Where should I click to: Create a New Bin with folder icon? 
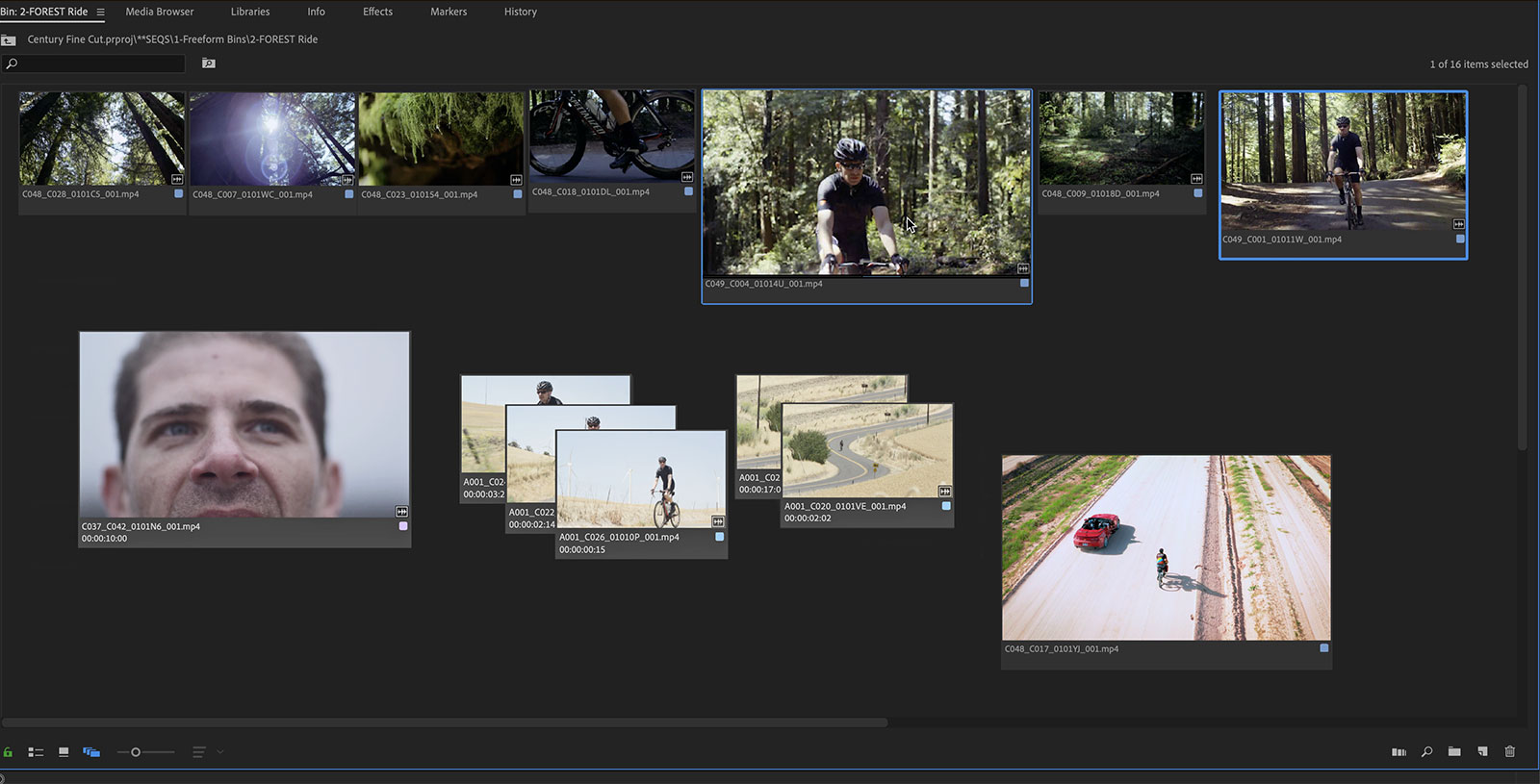[1454, 752]
